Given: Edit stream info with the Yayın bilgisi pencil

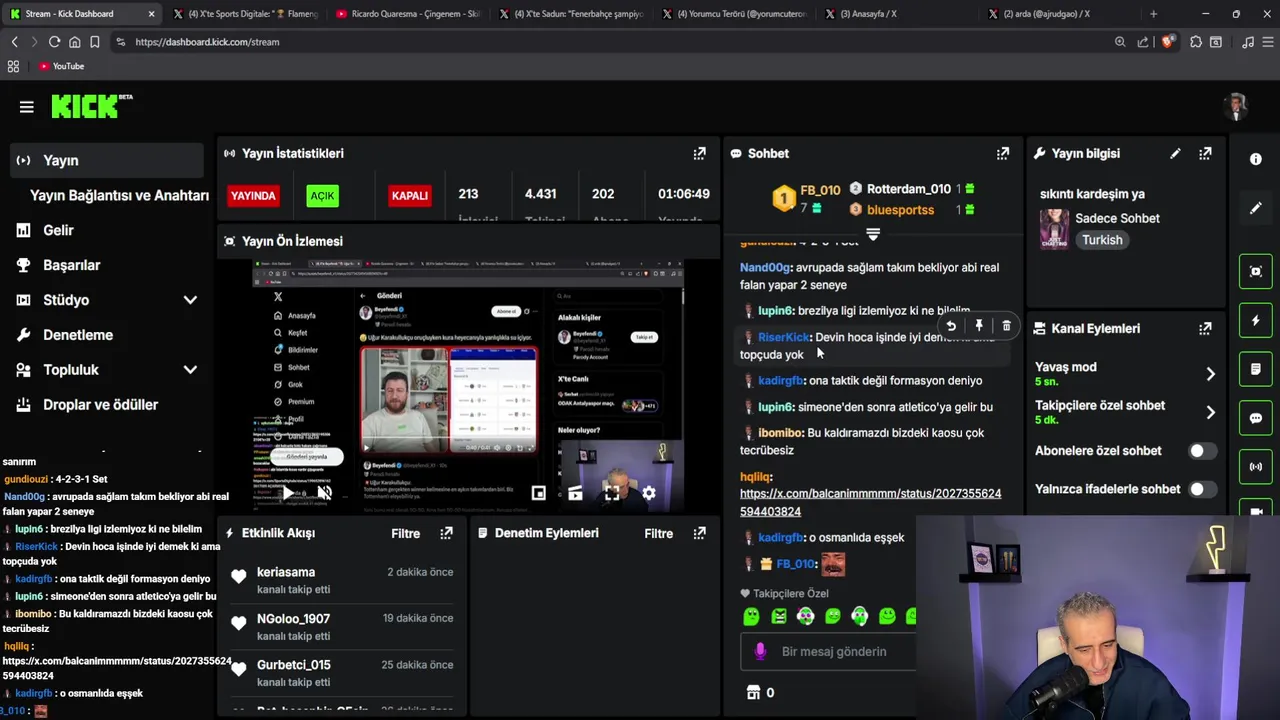Looking at the screenshot, I should (1175, 153).
